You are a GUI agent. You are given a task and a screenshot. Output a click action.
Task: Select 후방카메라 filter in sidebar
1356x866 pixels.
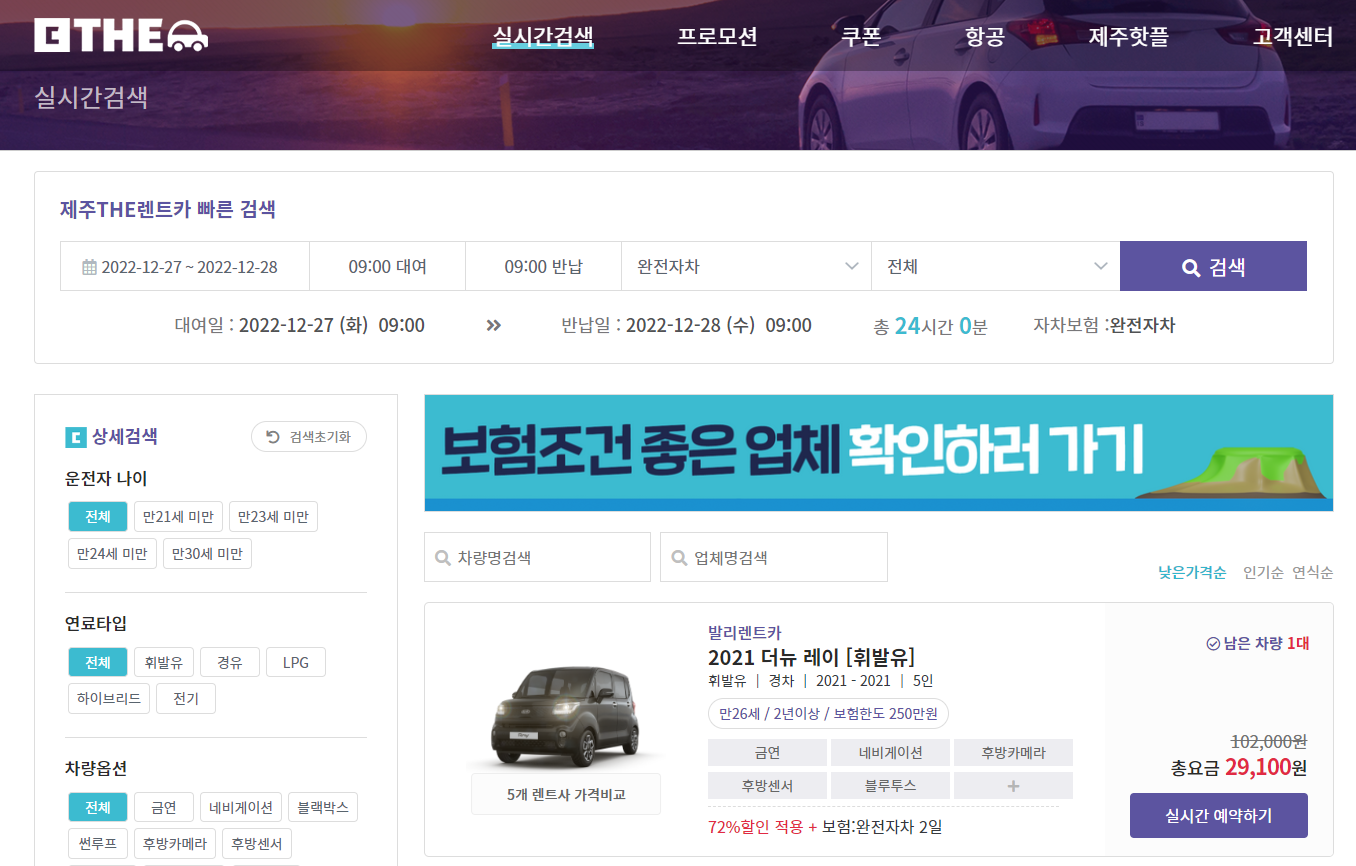(x=175, y=843)
